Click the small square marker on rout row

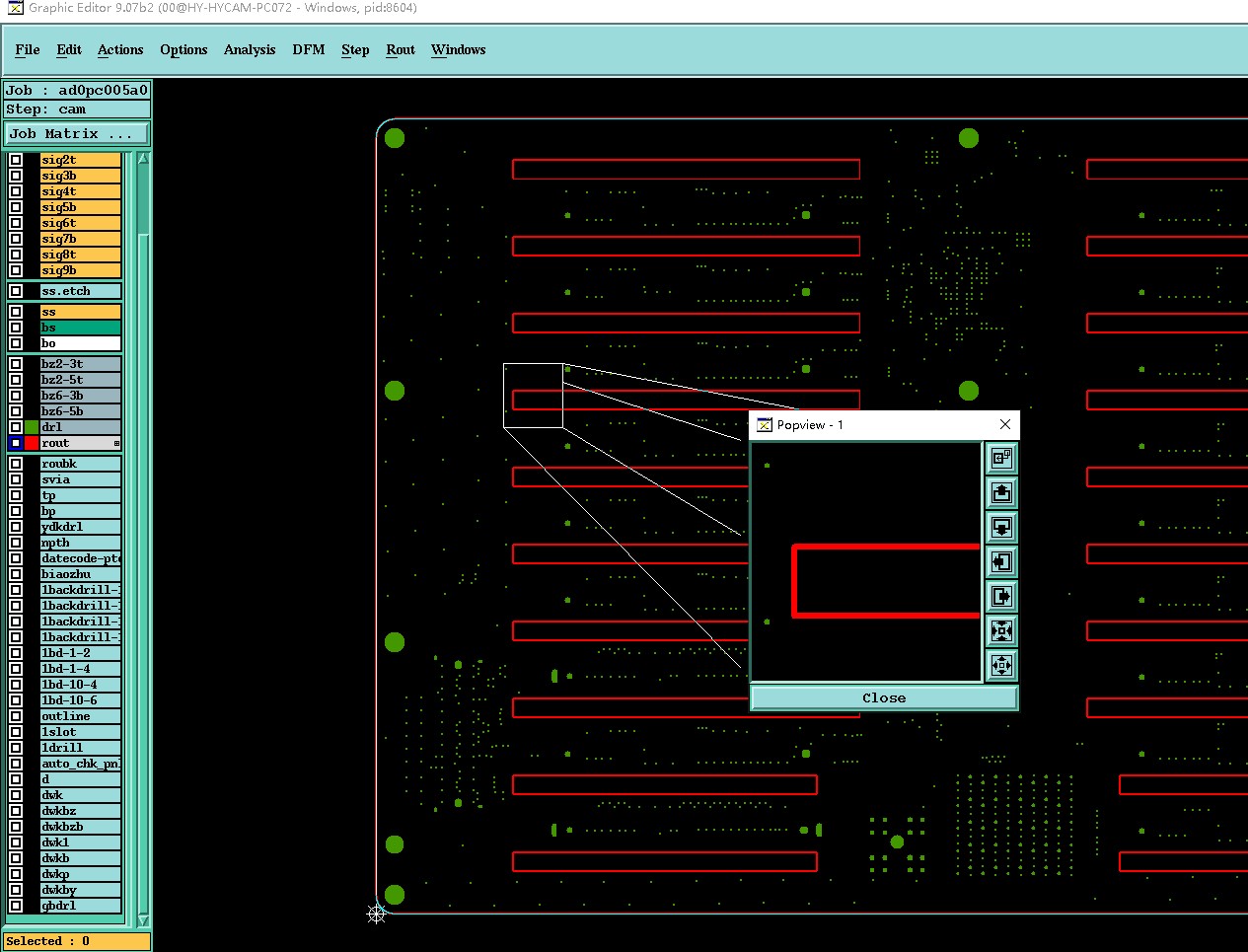point(116,444)
